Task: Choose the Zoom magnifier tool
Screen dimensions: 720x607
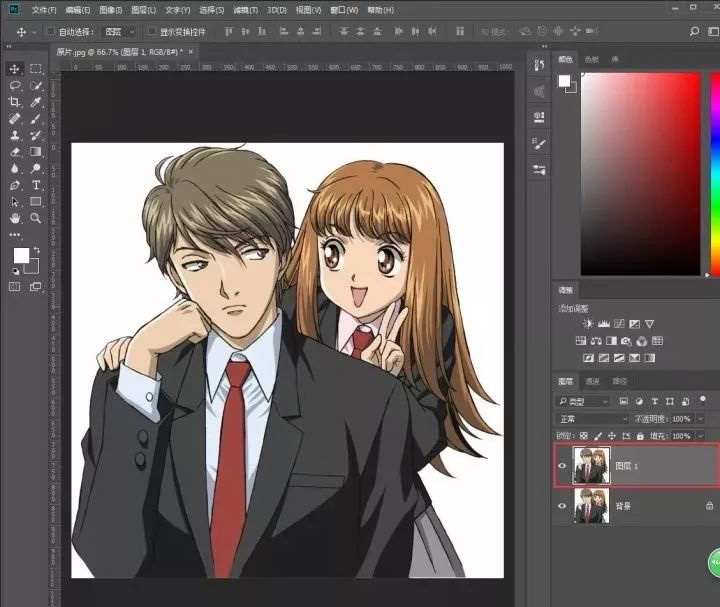Action: pos(36,217)
